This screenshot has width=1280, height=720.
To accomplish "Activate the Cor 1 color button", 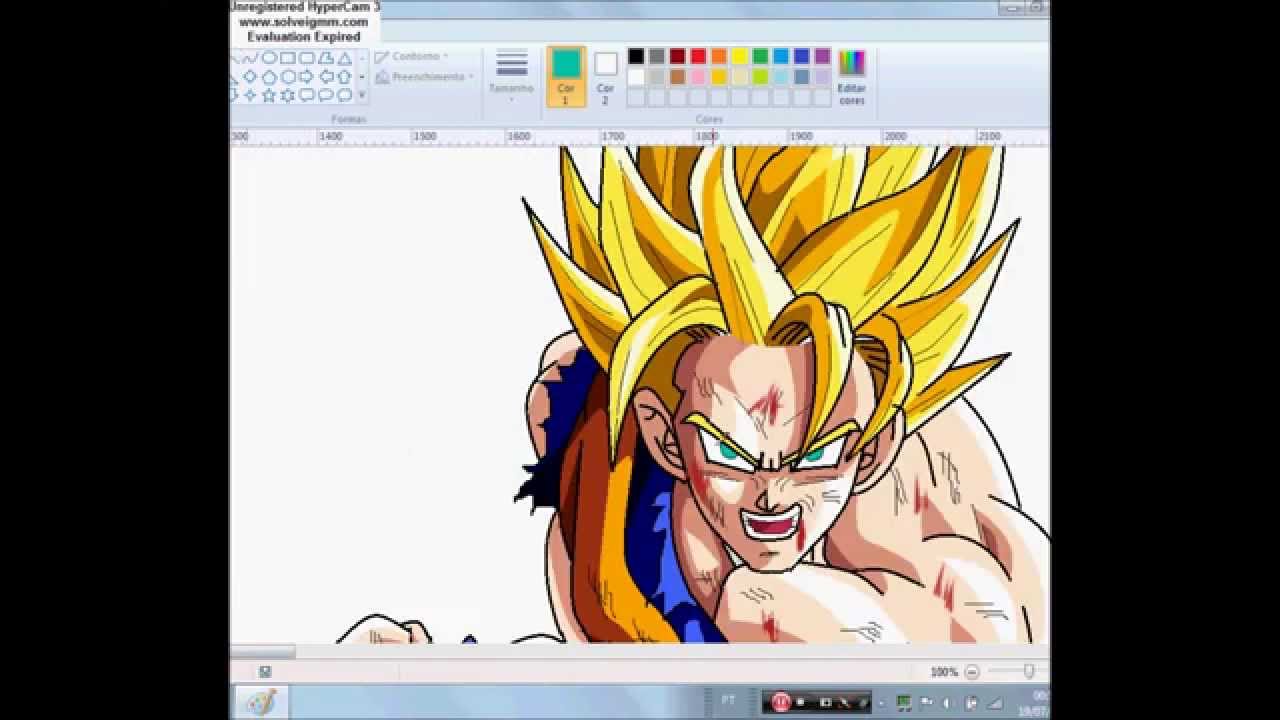I will [566, 76].
